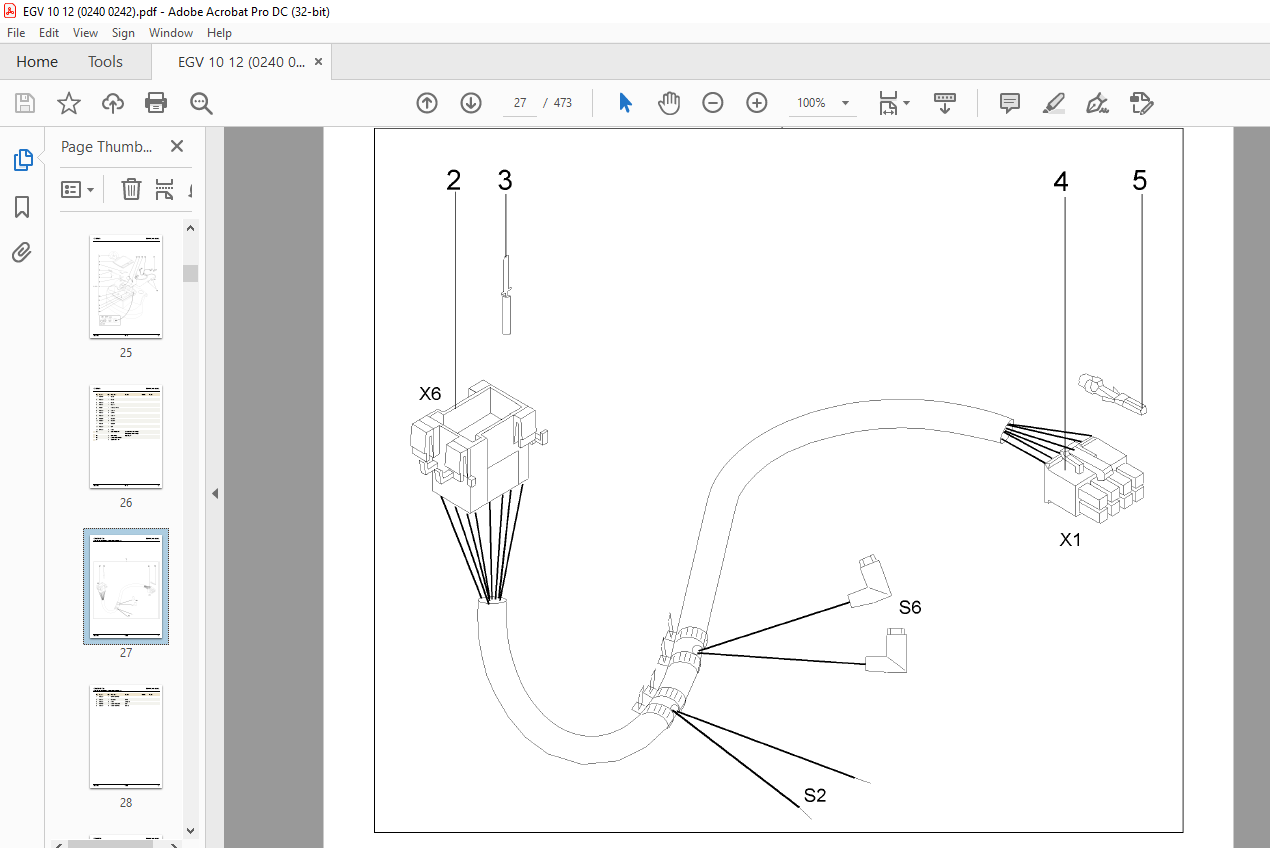
Task: Toggle scrolling mode icon
Action: point(945,103)
